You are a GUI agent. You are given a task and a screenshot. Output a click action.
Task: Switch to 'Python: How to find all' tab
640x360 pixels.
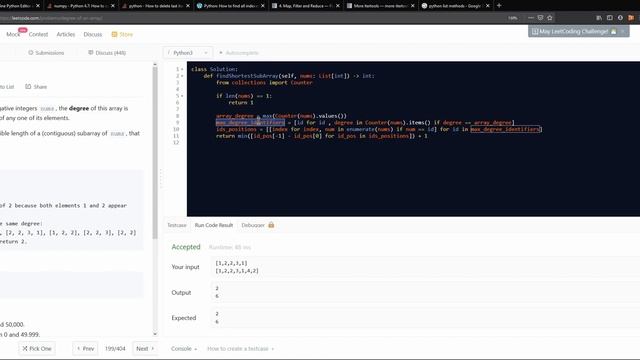(230, 6)
